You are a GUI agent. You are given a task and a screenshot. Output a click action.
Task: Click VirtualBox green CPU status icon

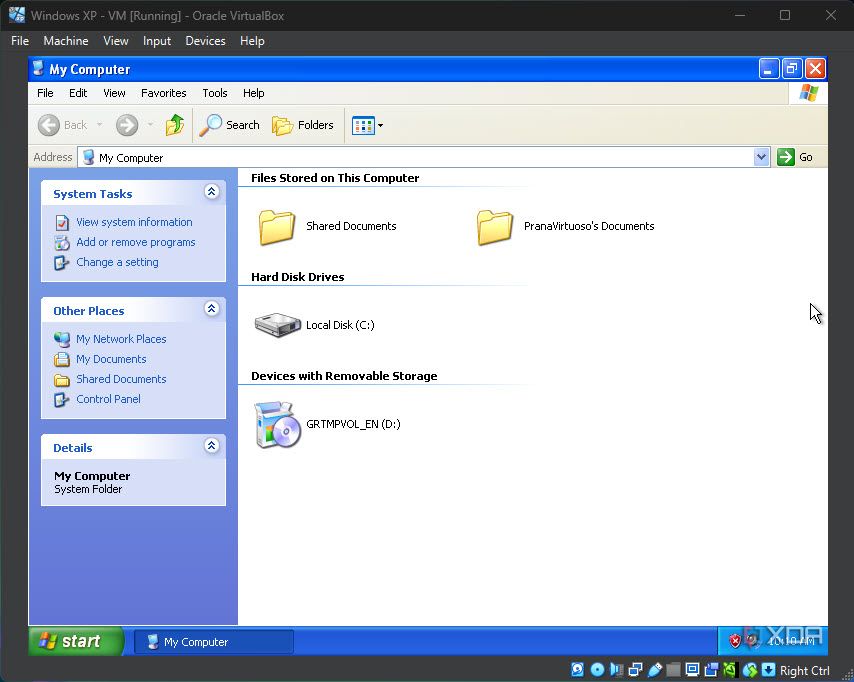(730, 669)
